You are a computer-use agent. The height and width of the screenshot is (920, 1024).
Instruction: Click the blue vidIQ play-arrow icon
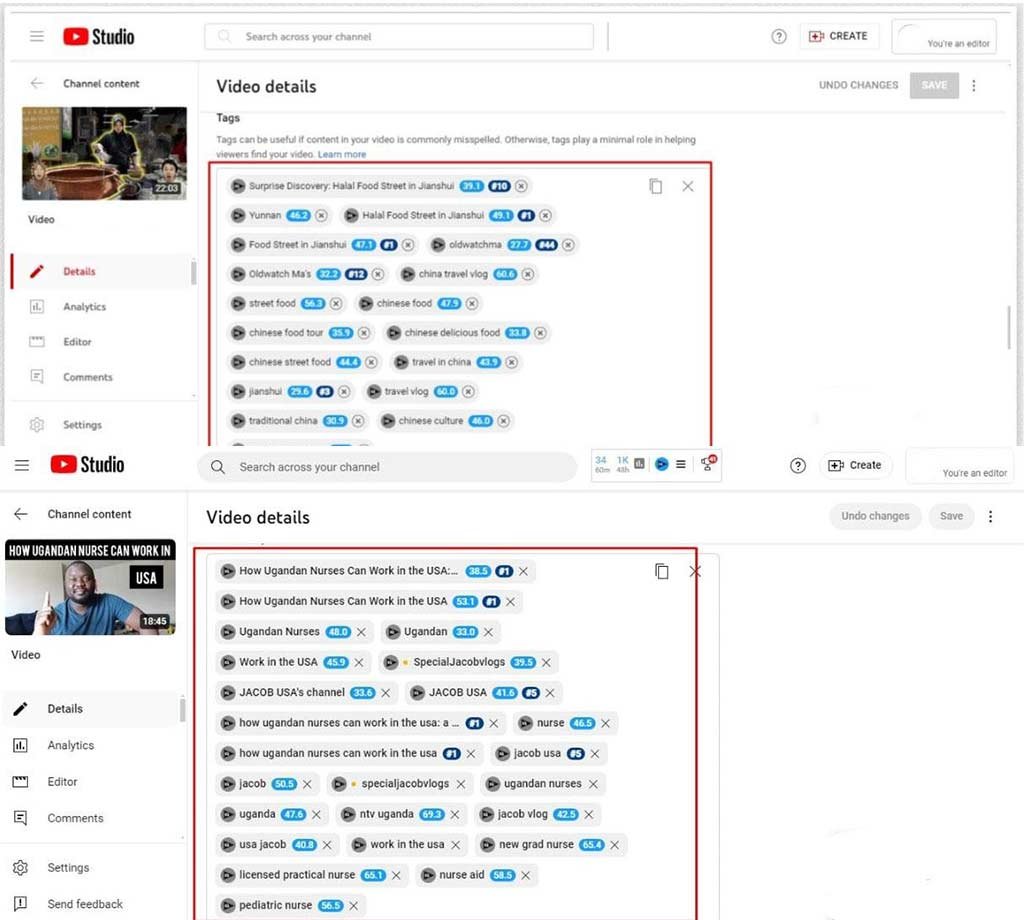pyautogui.click(x=662, y=464)
